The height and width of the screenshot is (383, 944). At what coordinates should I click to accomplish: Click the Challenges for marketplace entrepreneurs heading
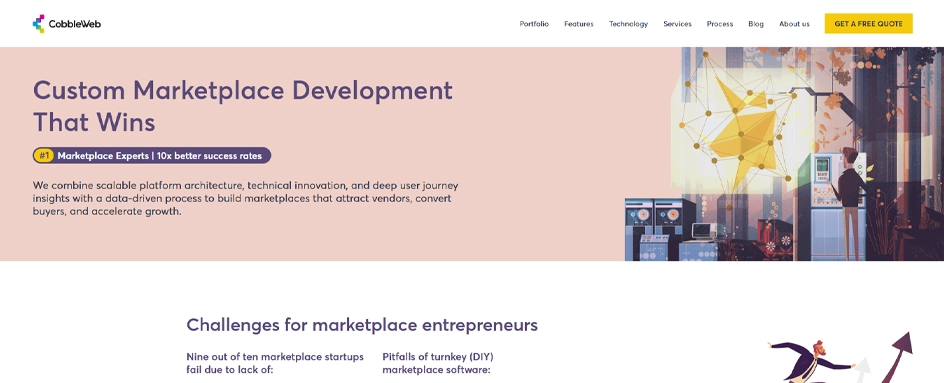pyautogui.click(x=362, y=325)
